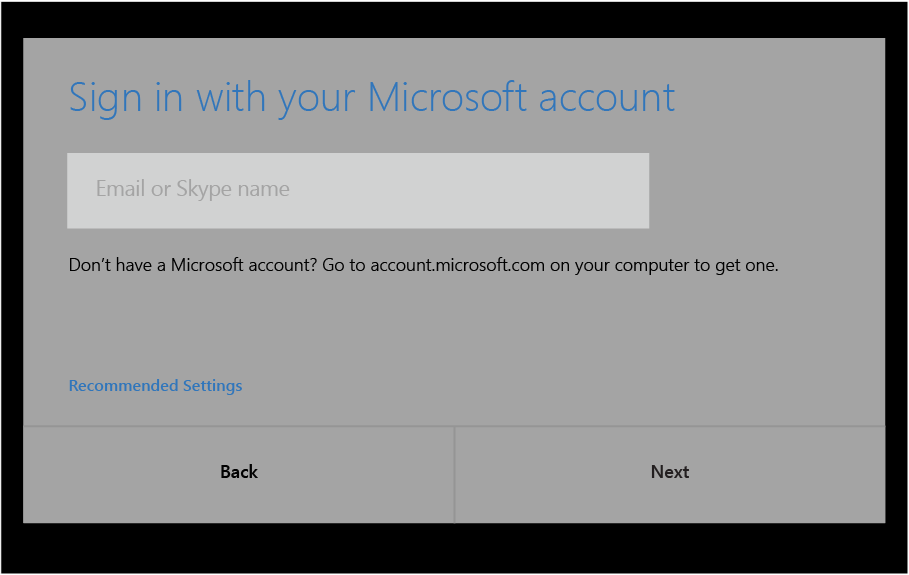Click the right end of the email field
Screen dimensions: 909x575
pos(620,190)
